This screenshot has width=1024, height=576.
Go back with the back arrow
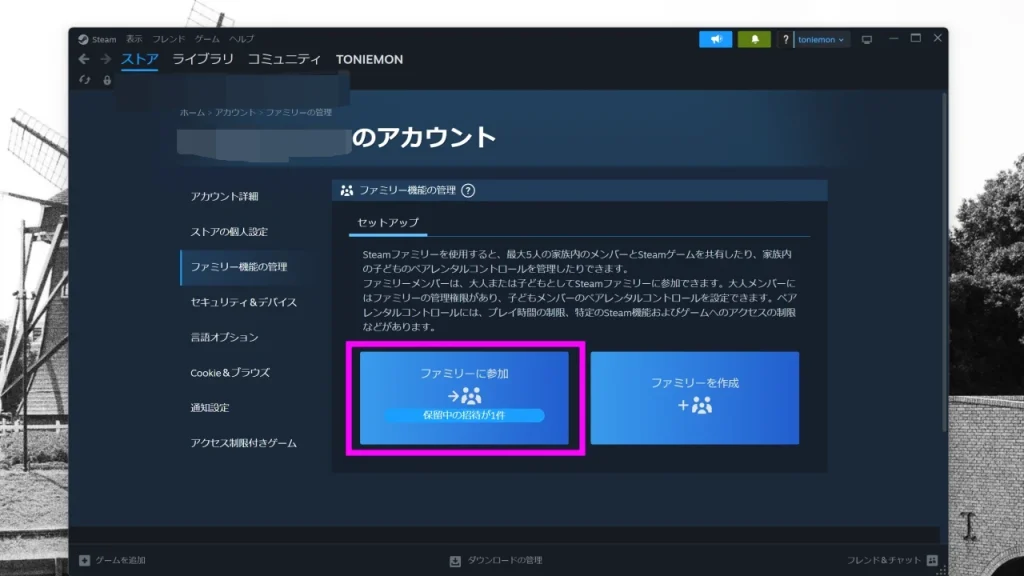(84, 59)
